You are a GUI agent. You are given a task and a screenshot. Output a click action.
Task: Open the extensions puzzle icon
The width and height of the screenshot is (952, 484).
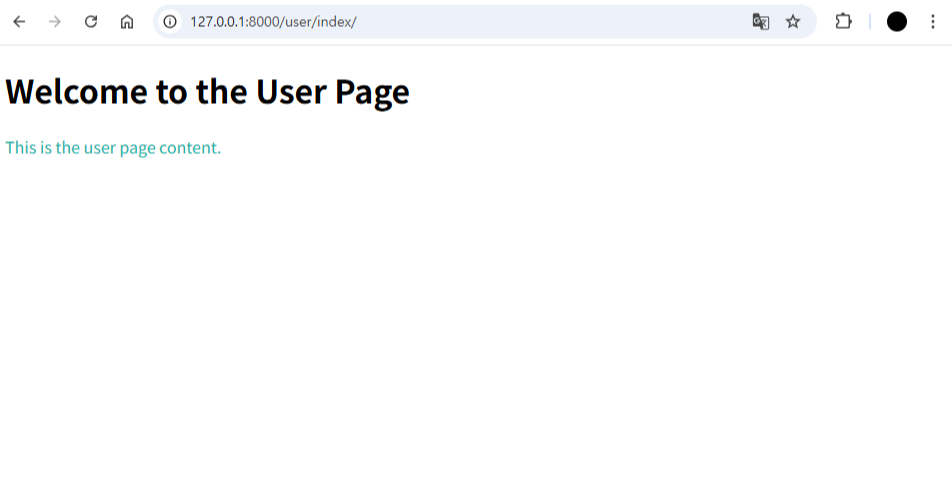(x=843, y=22)
